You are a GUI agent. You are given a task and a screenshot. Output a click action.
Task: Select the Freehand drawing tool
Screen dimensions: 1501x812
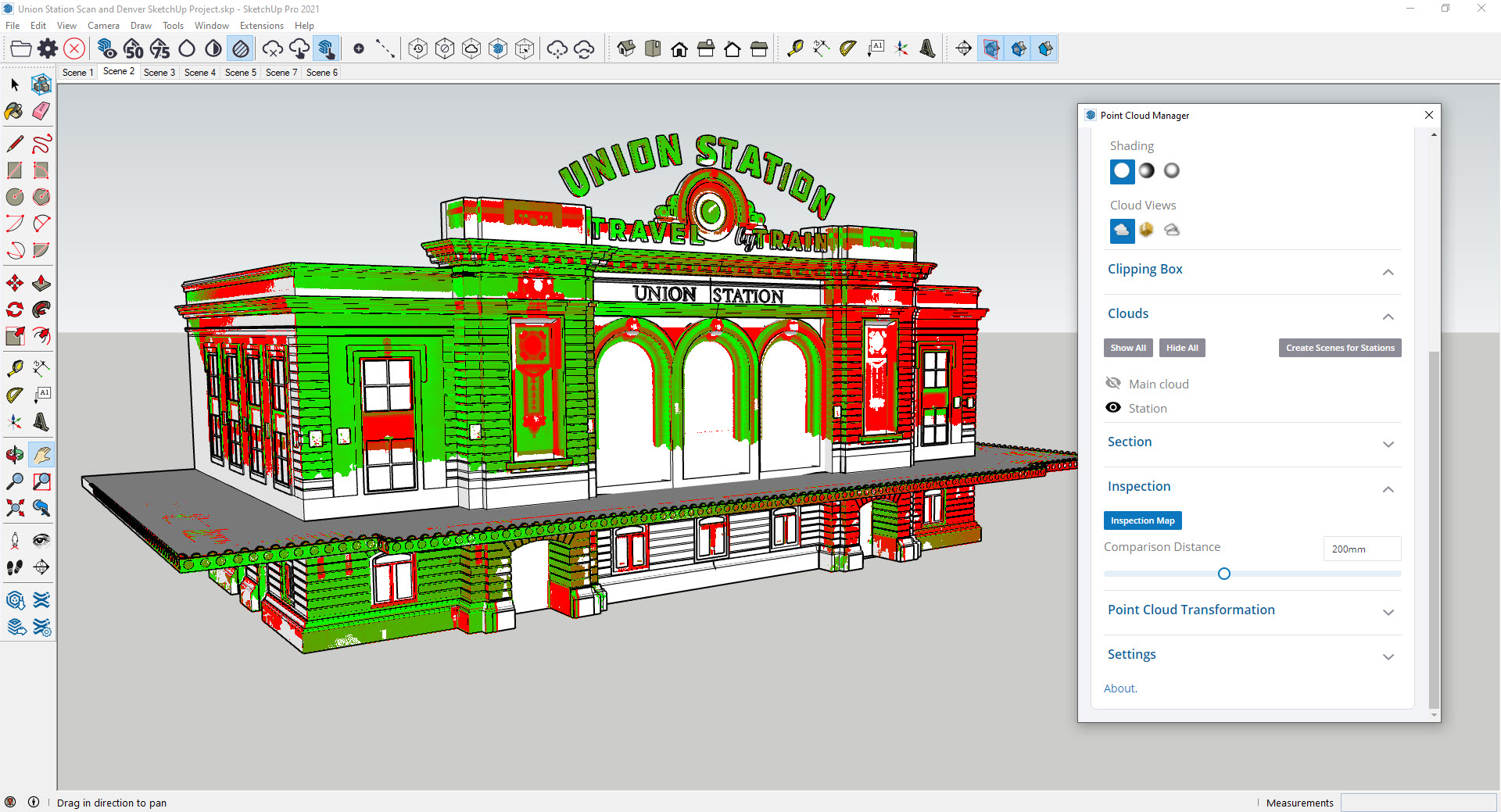point(41,144)
